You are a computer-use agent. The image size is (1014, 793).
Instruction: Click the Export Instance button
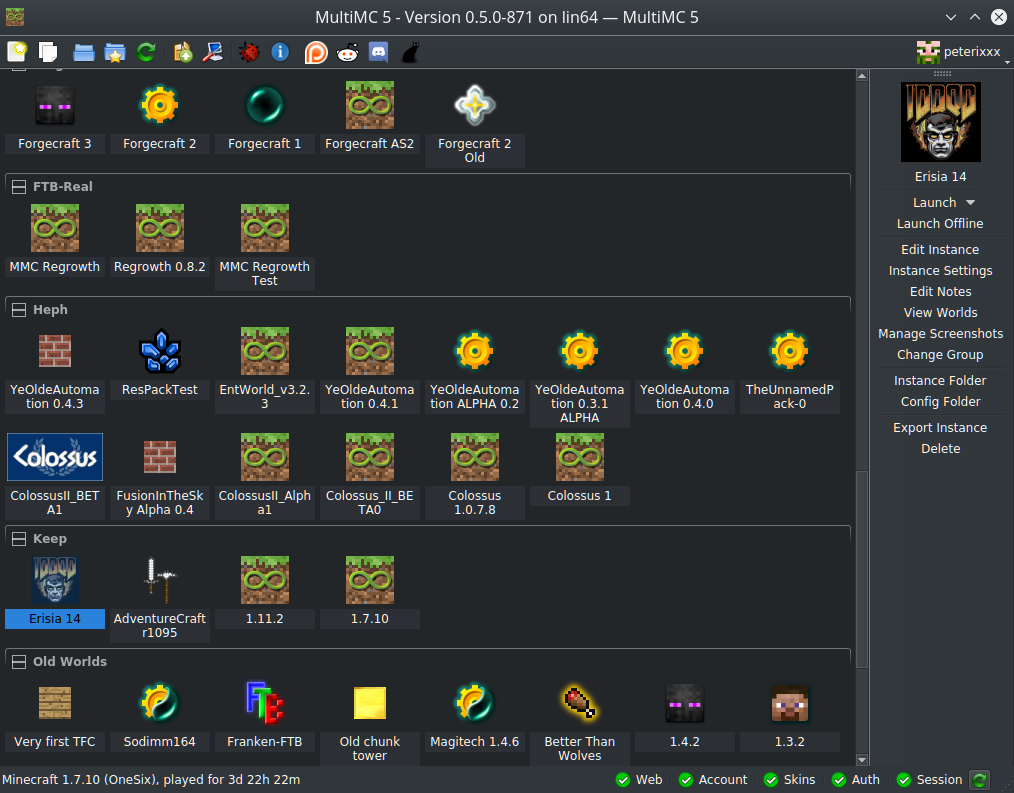coord(940,428)
